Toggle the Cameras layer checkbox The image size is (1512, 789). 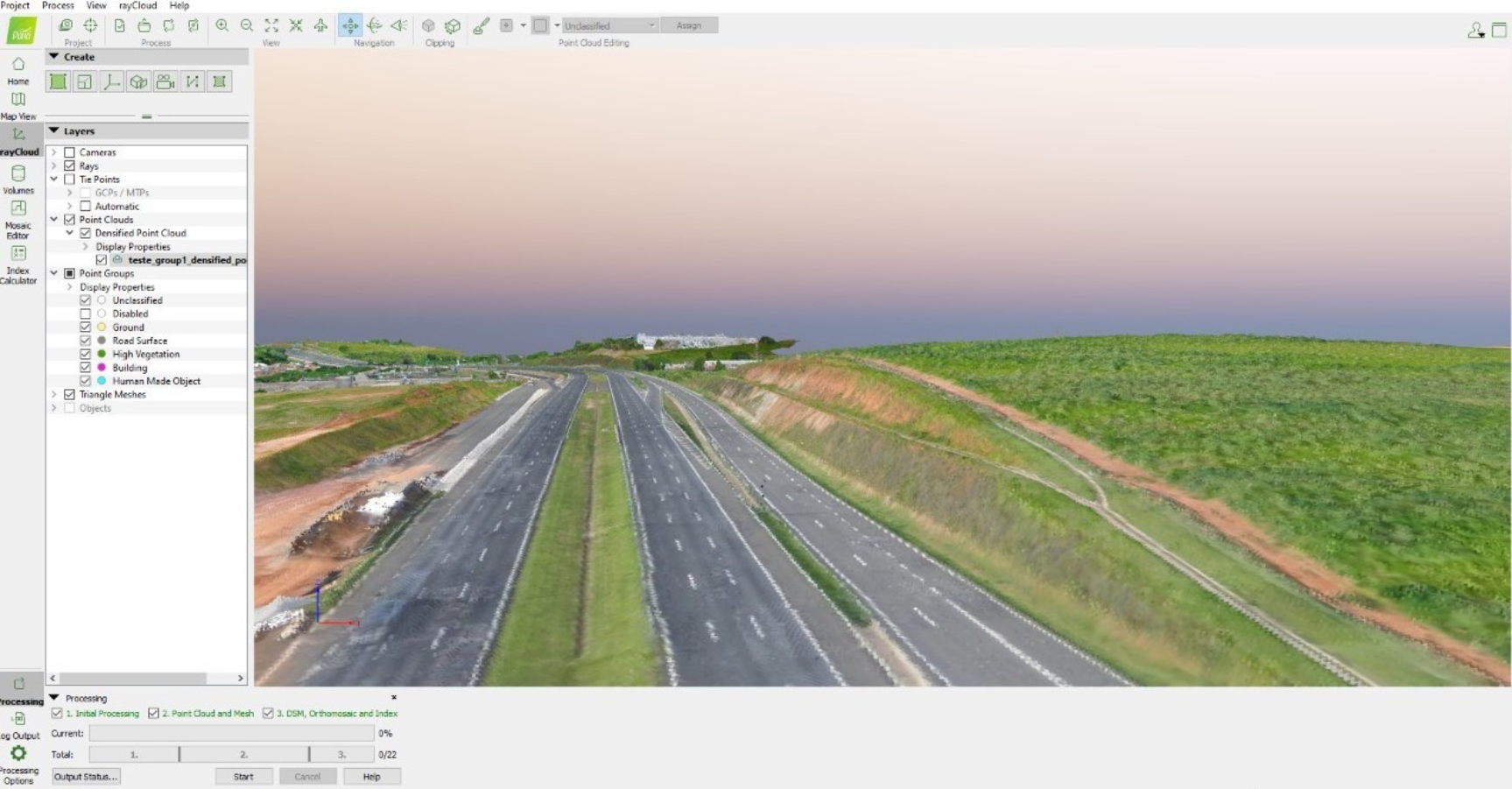pos(70,152)
